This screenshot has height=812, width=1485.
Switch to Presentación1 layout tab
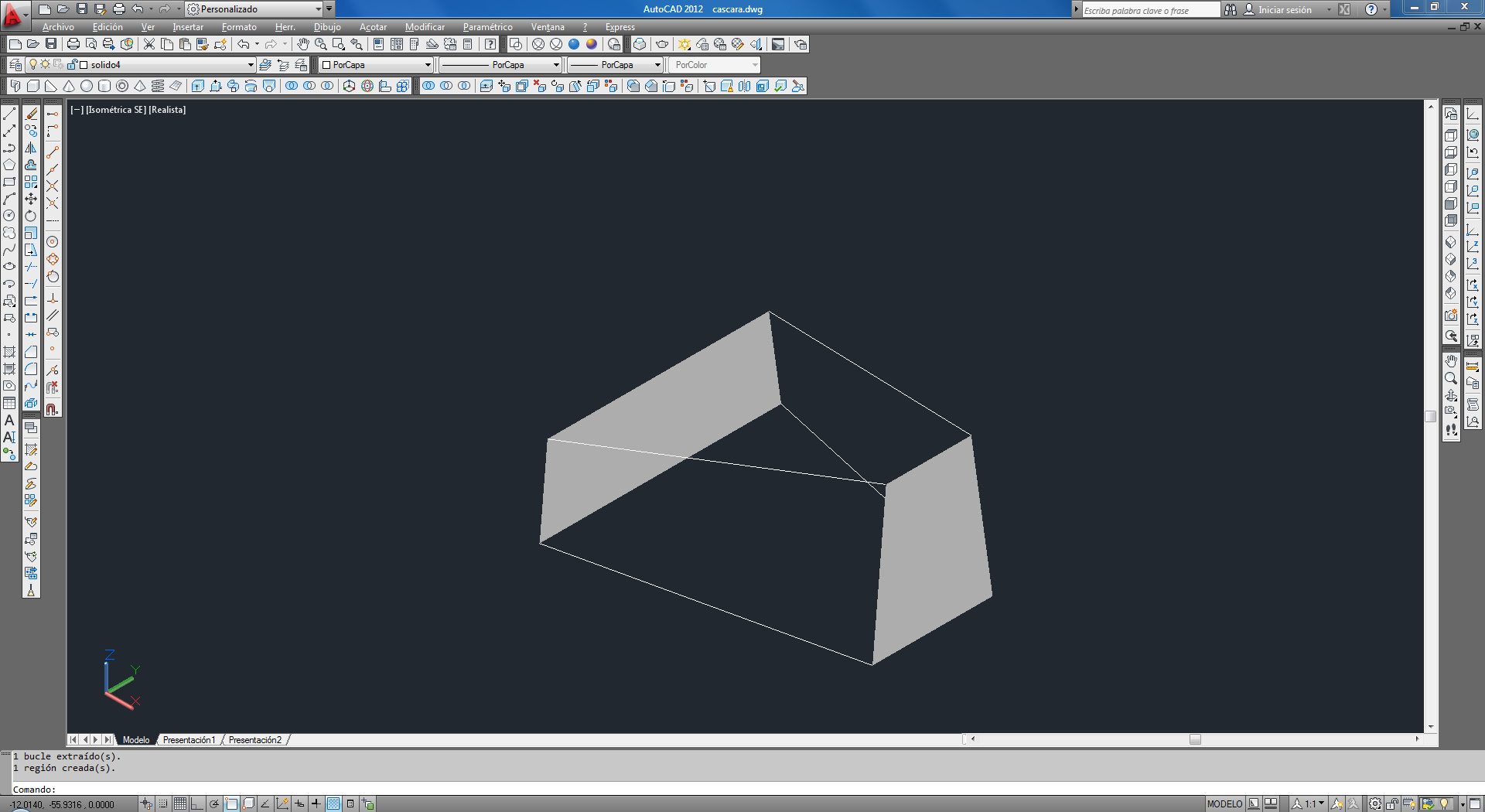tap(189, 740)
